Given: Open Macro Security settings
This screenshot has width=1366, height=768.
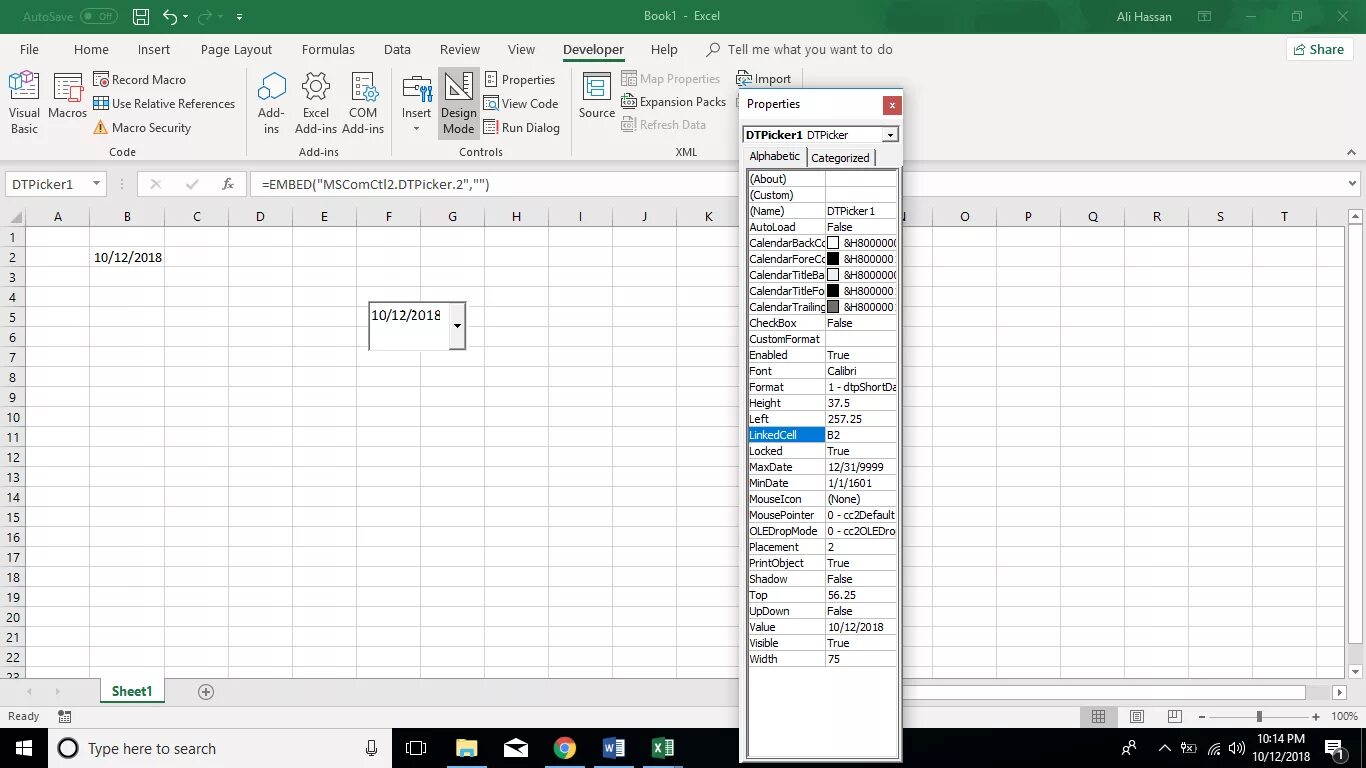Looking at the screenshot, I should (x=142, y=128).
